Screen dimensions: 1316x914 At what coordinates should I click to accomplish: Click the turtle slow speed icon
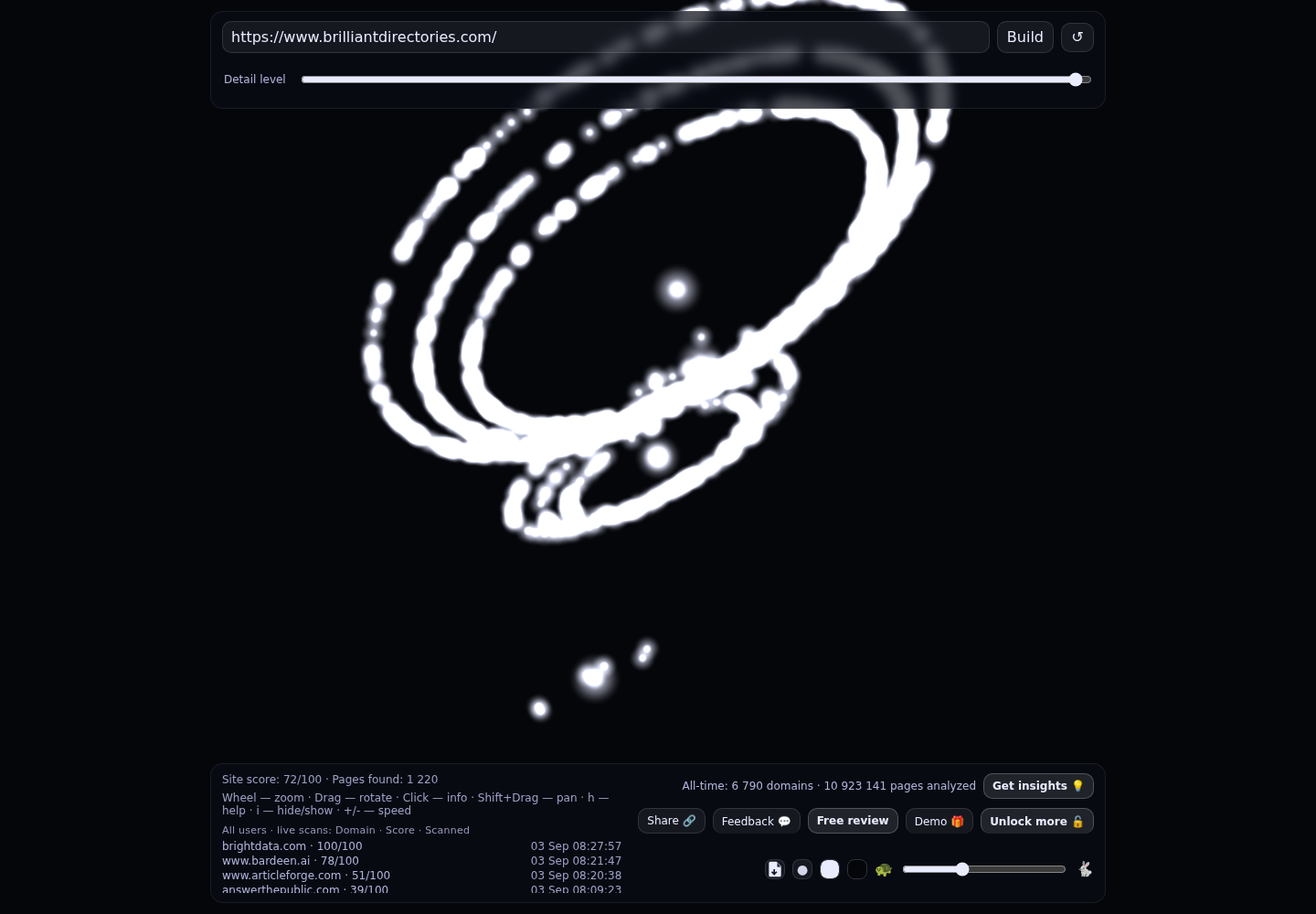point(883,869)
